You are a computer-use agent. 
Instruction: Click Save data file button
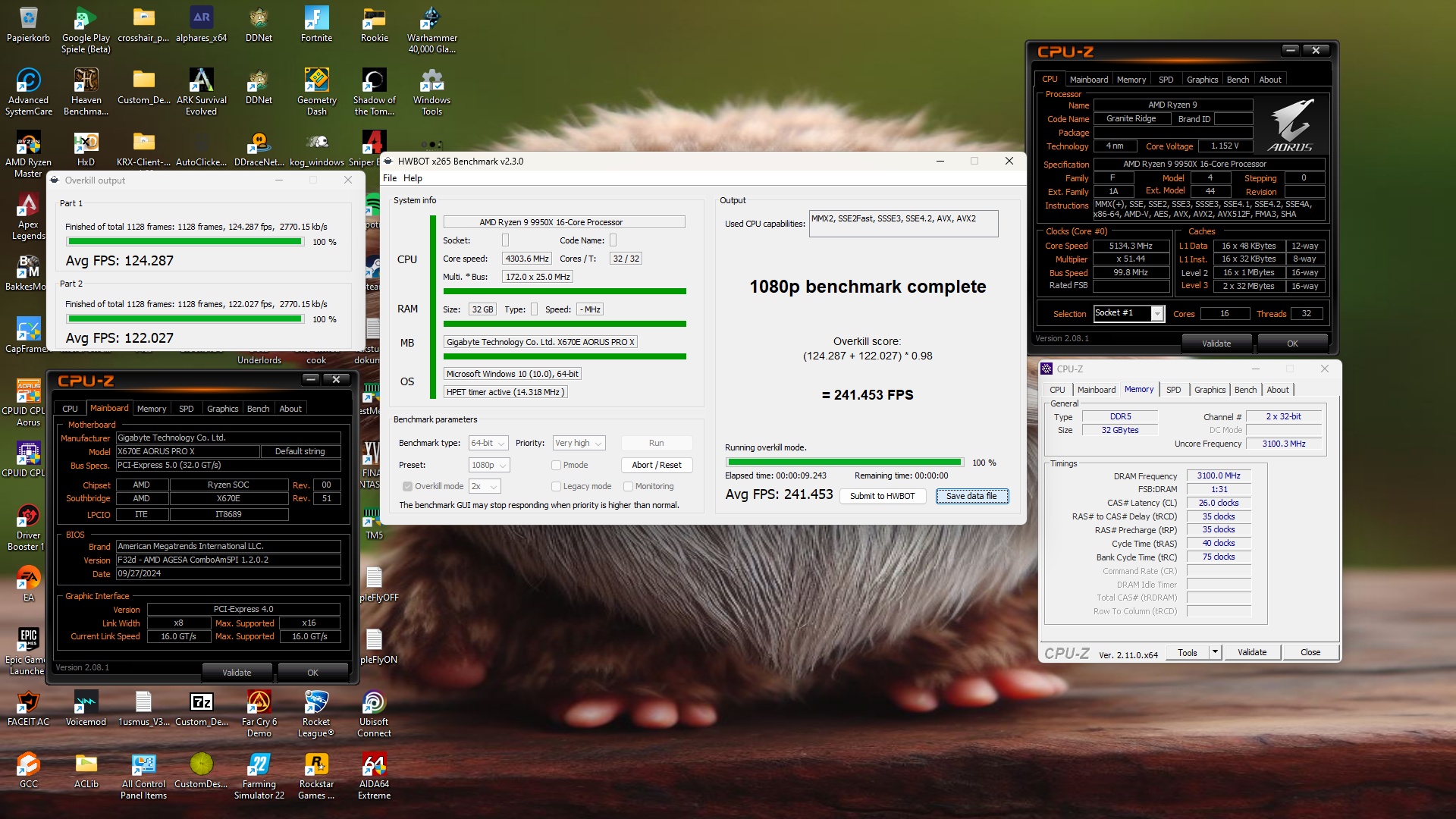[971, 496]
